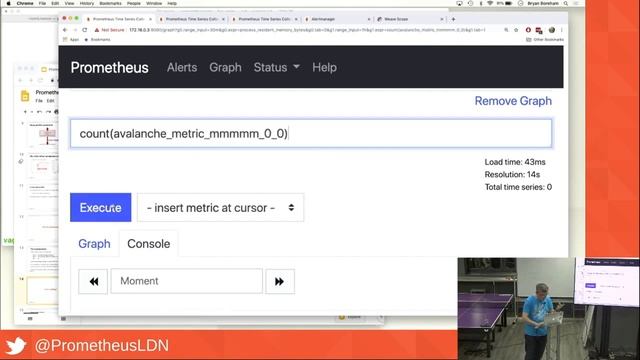This screenshot has height=360, width=640.
Task: Click the 'Resolution: 14s' text
Action: coord(512,175)
